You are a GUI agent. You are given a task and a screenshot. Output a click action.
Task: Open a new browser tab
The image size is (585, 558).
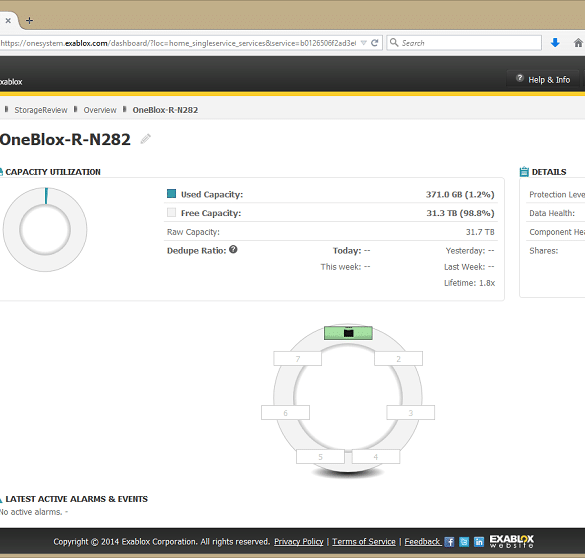tap(29, 21)
